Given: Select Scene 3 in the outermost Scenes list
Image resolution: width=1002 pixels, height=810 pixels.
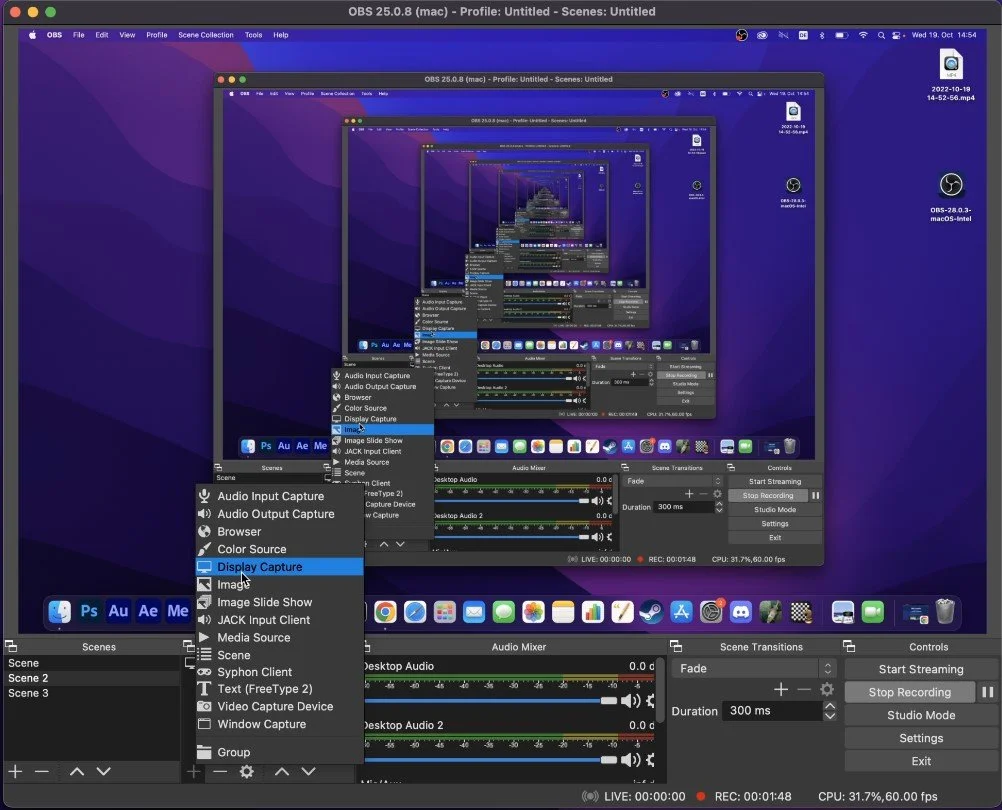Looking at the screenshot, I should click(x=92, y=693).
